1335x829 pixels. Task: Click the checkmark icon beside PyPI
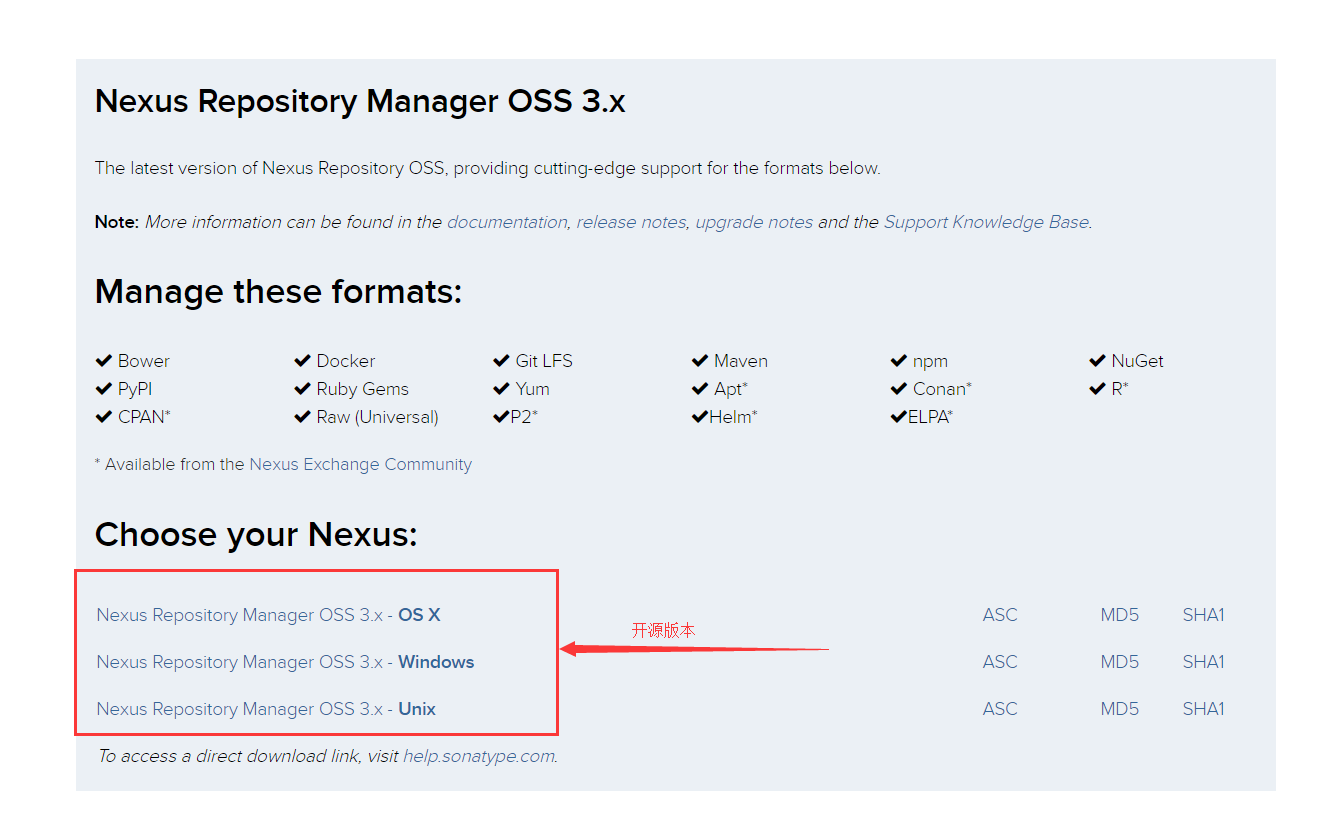(103, 389)
